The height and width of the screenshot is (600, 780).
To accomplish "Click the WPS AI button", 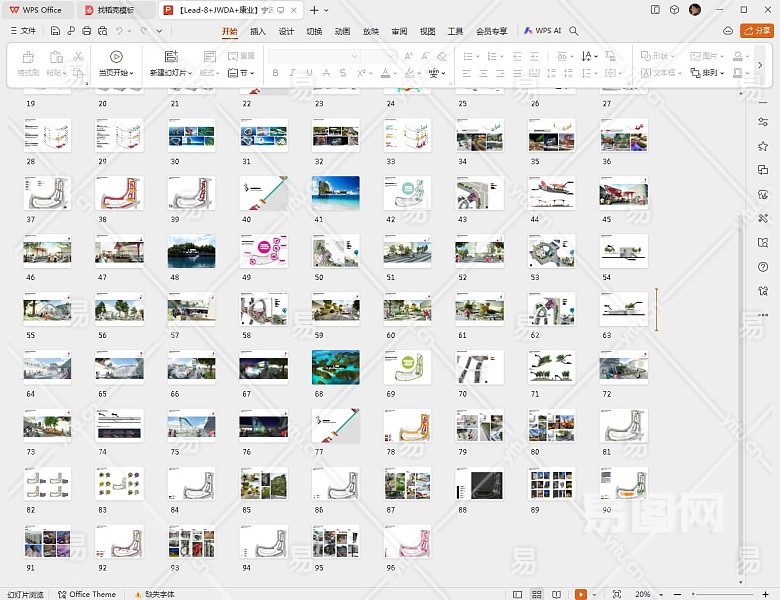I will click(x=542, y=31).
